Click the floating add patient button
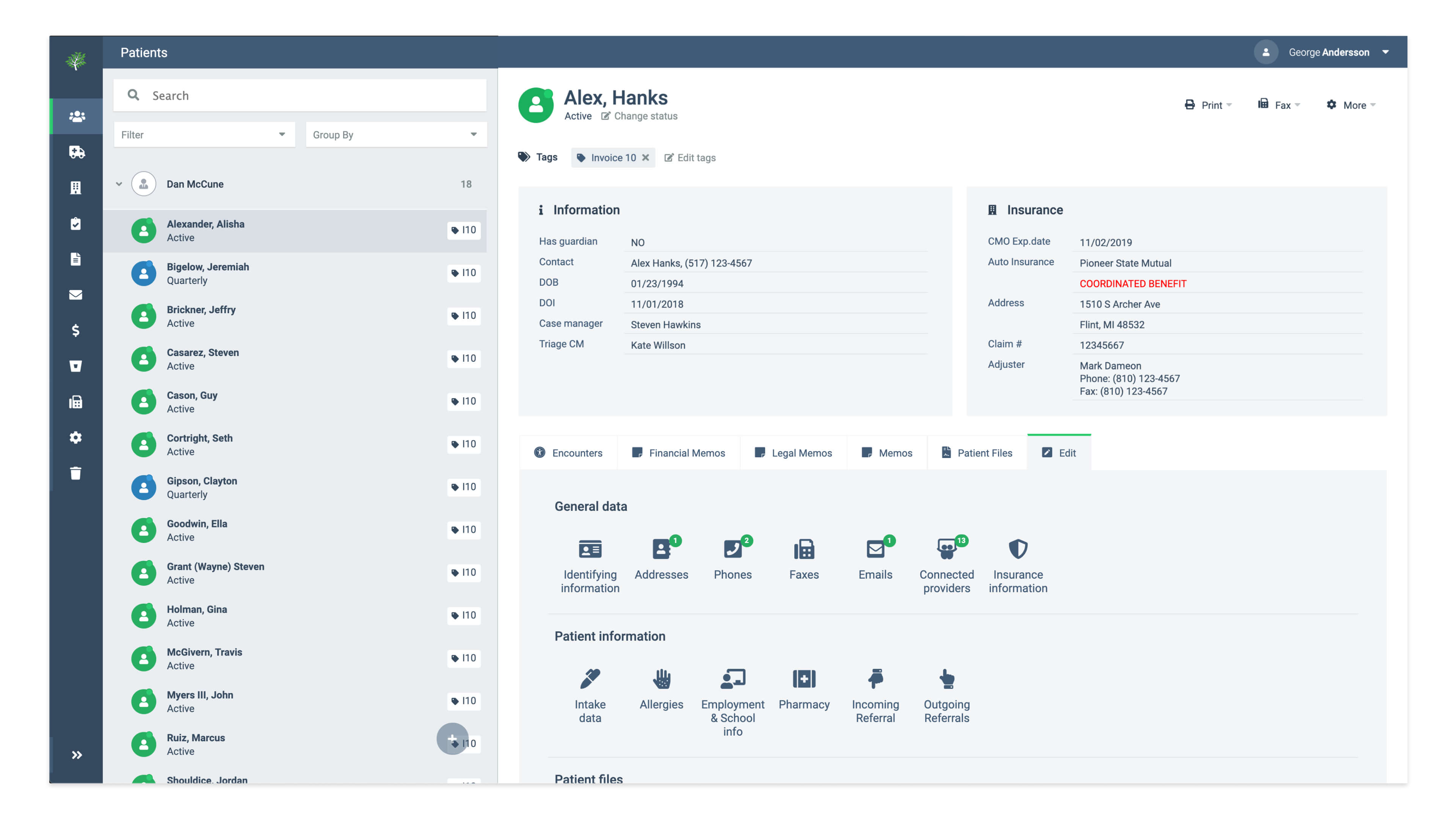Image resolution: width=1456 pixels, height=819 pixels. (x=452, y=739)
